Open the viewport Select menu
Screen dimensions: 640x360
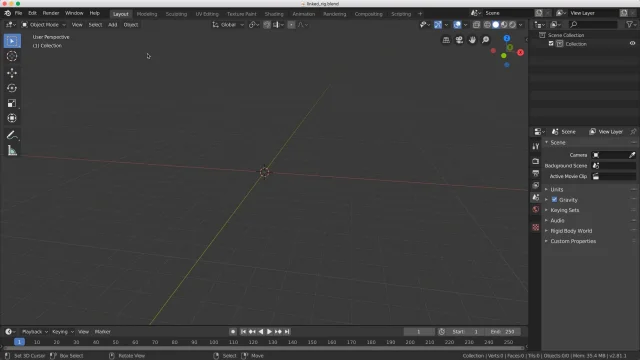coord(95,25)
